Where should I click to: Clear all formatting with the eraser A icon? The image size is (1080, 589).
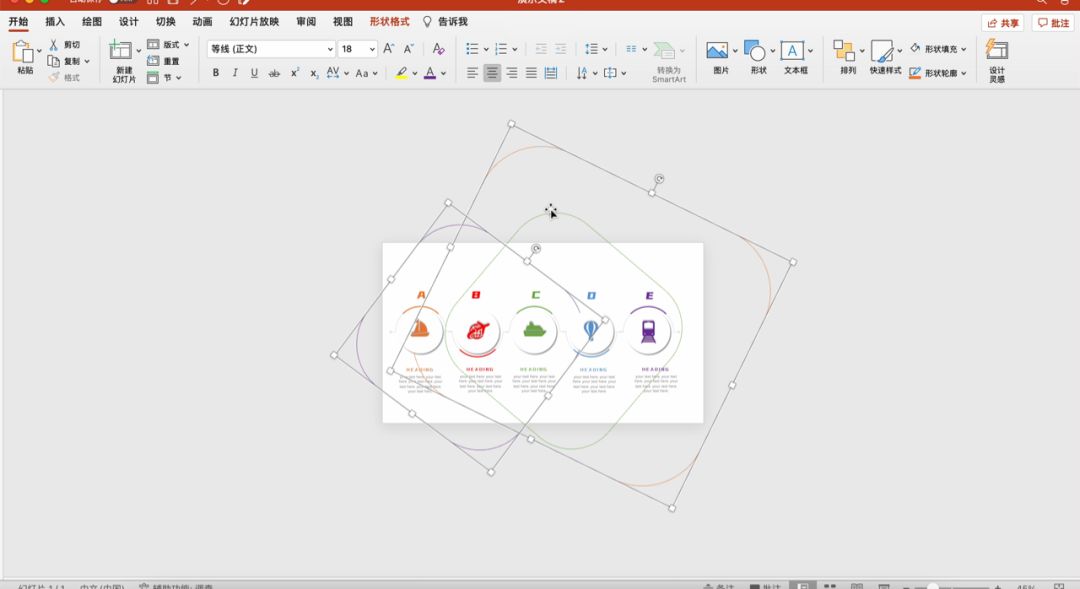pyautogui.click(x=438, y=48)
